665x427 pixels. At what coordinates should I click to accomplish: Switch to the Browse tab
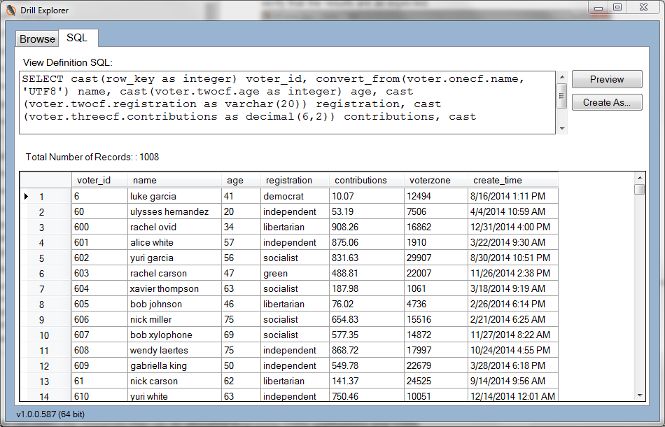37,39
